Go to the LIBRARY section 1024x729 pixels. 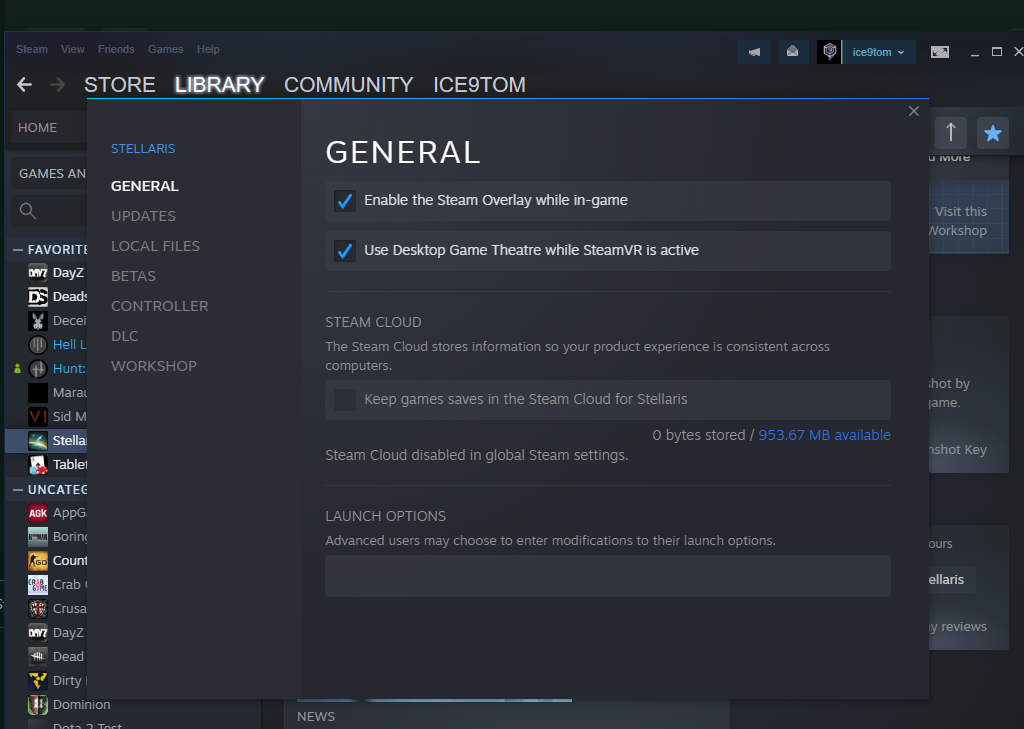pyautogui.click(x=219, y=84)
